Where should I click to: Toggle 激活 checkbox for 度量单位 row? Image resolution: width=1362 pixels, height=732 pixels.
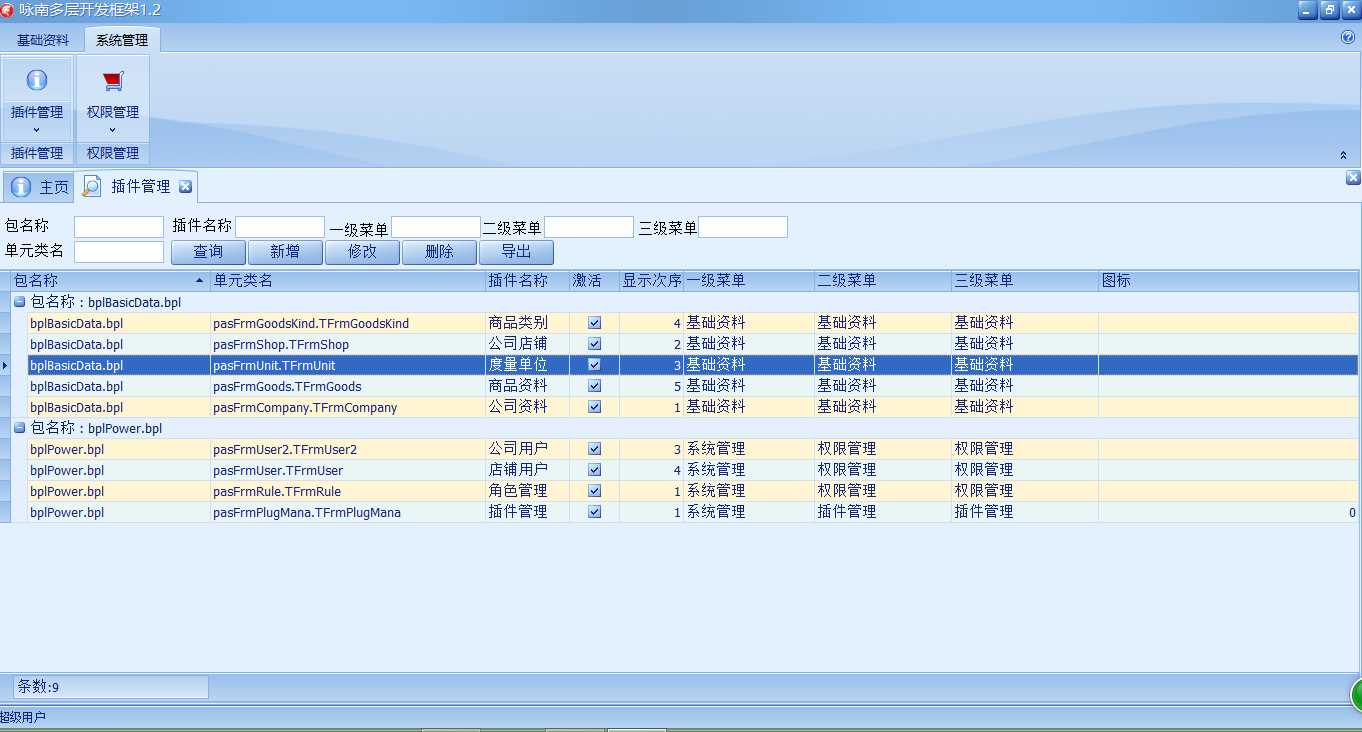[594, 365]
